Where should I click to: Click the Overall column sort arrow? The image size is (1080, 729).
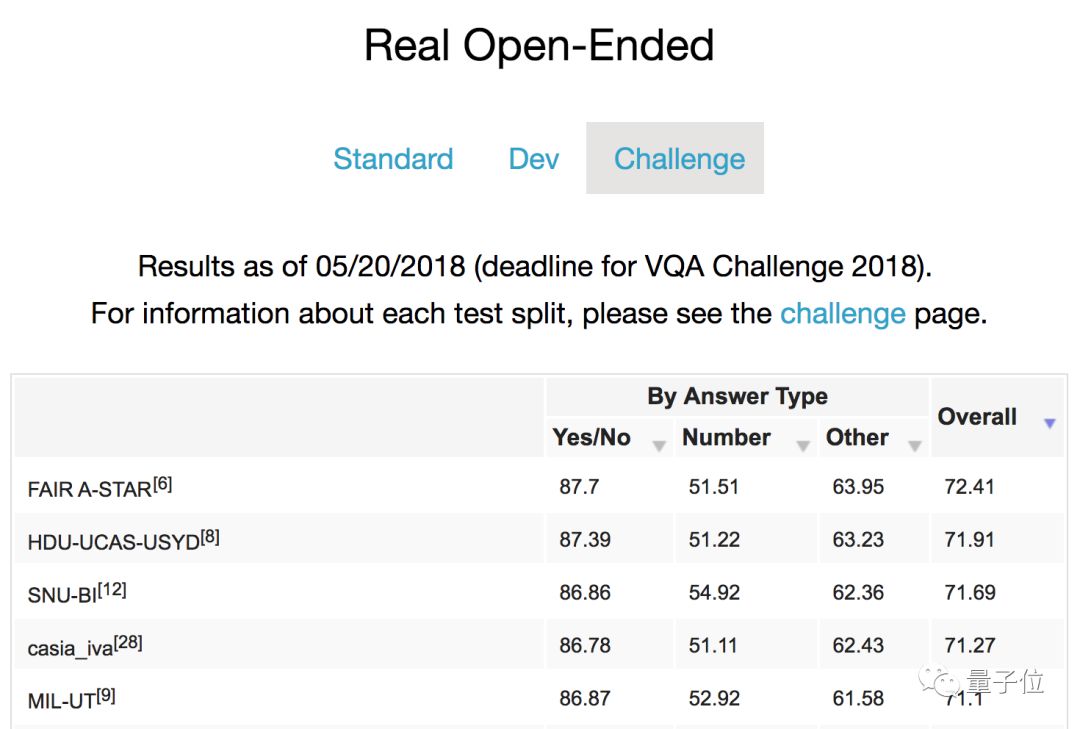(1049, 424)
